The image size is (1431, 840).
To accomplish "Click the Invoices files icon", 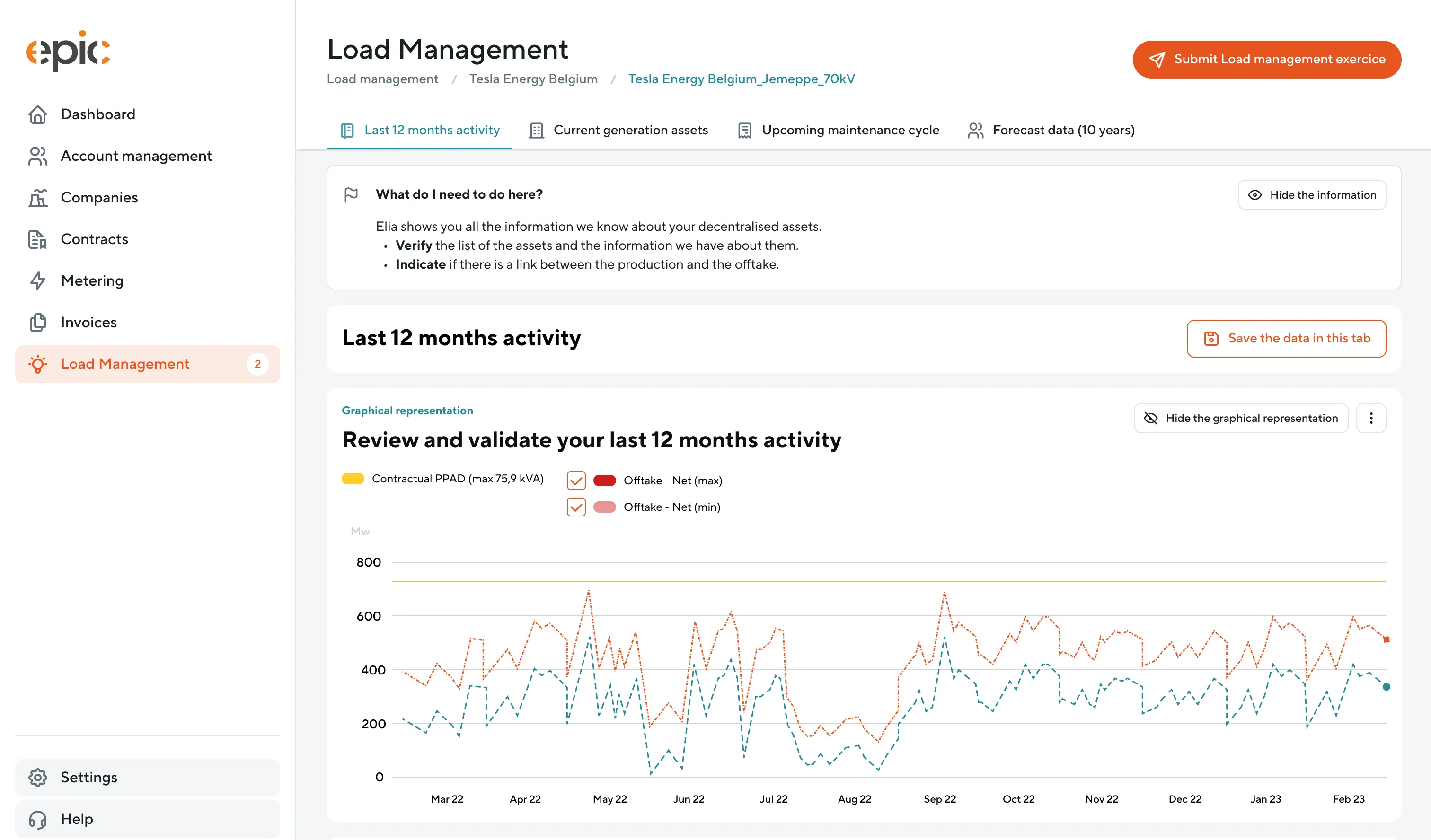I will pos(38,323).
